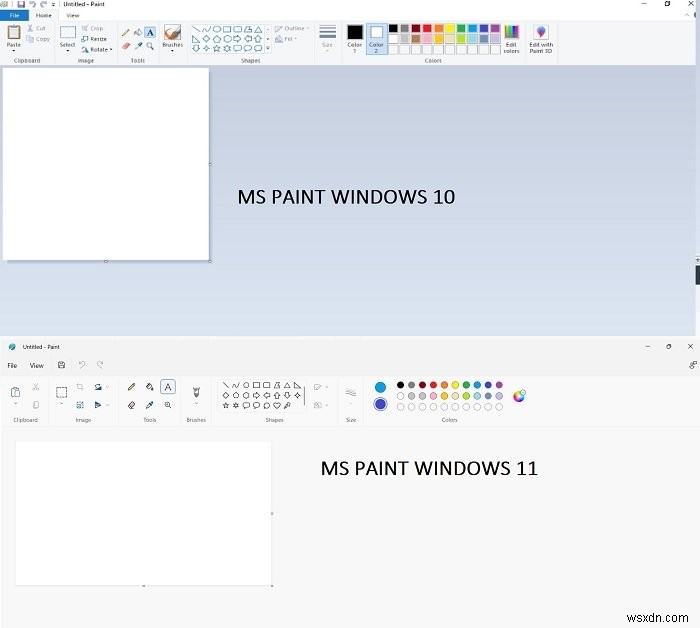
Task: Click the Paste clipboard icon in Windows 10 Paint
Action: tap(14, 32)
